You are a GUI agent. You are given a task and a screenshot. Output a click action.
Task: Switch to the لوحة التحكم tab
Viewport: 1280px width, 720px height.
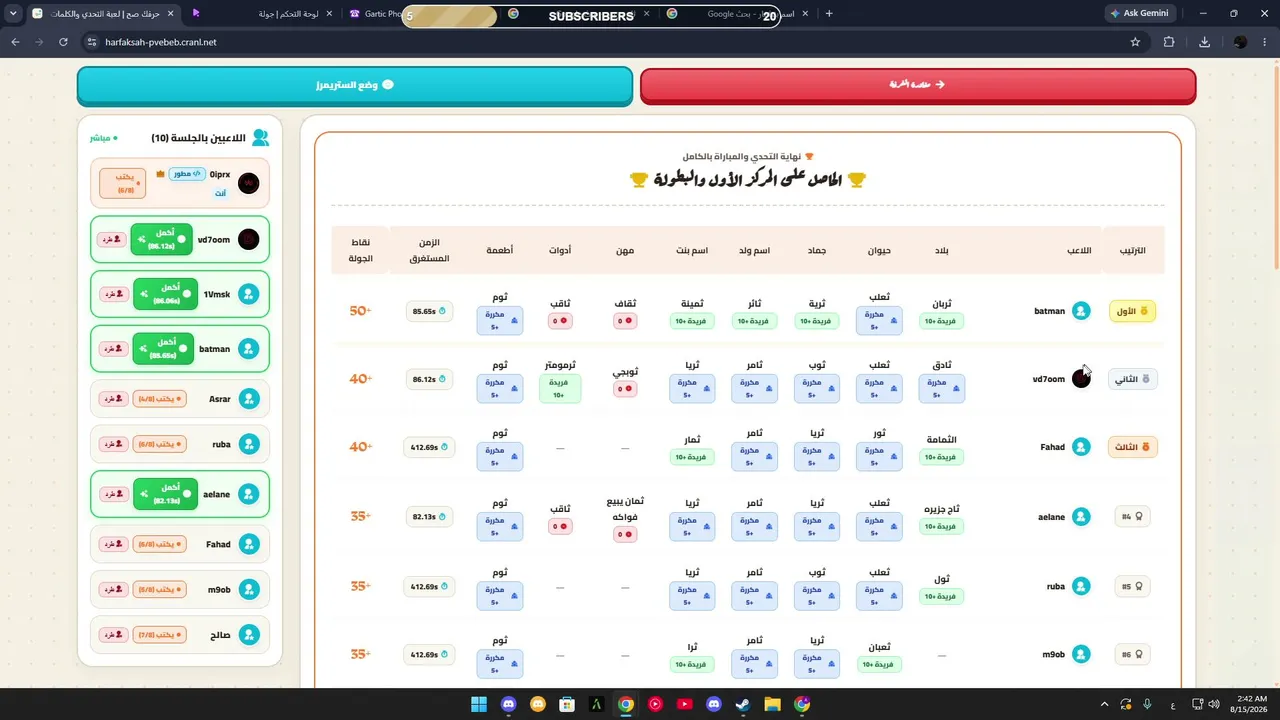(263, 14)
